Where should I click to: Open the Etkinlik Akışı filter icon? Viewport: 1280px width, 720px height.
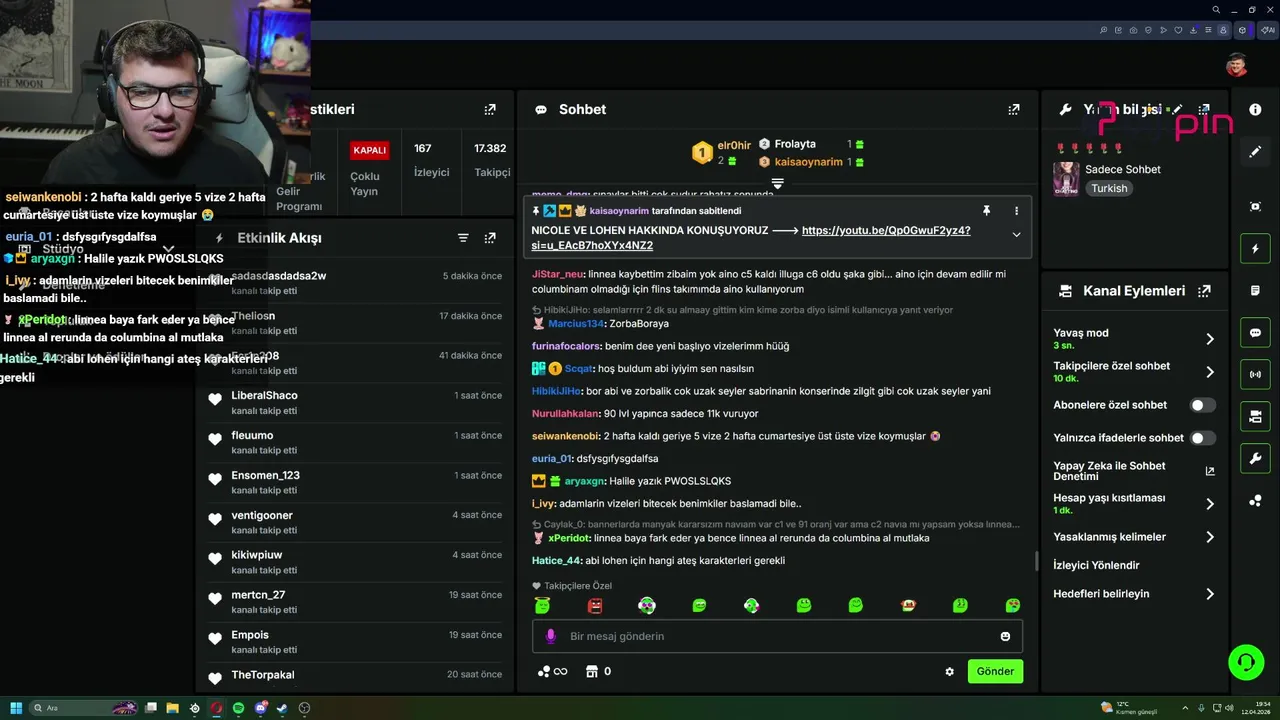tap(463, 238)
